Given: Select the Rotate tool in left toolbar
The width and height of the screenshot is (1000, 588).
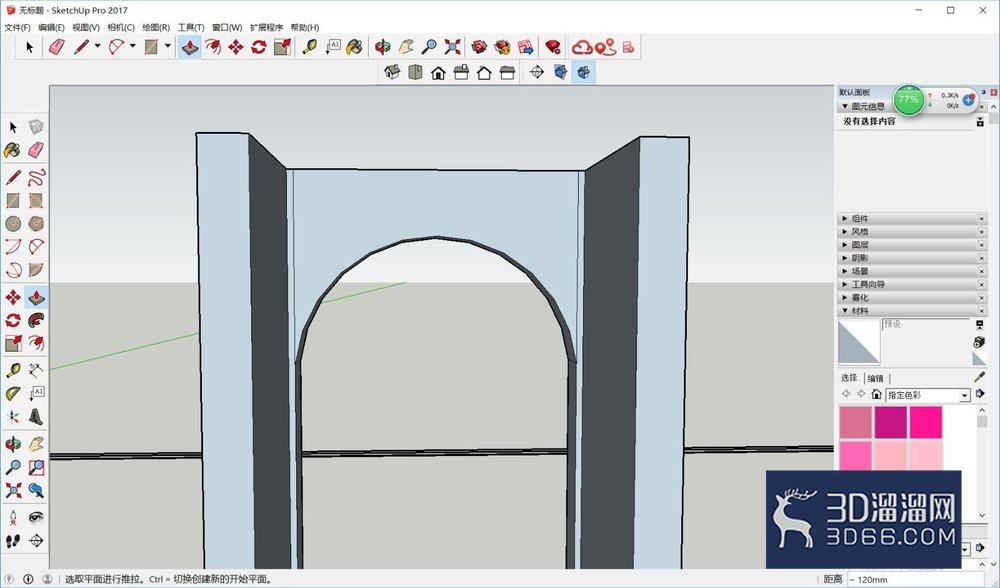Looking at the screenshot, I should [13, 320].
